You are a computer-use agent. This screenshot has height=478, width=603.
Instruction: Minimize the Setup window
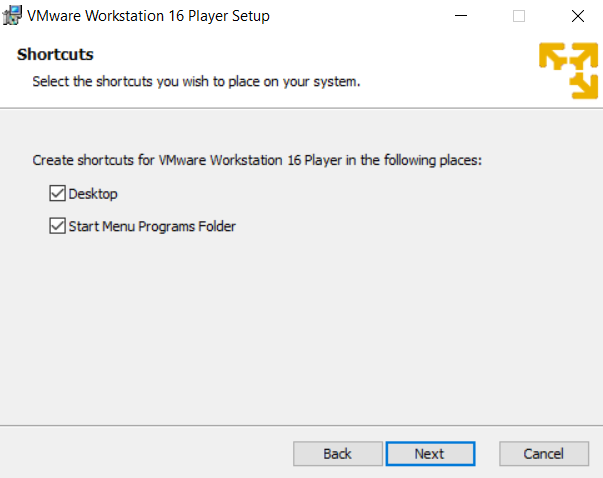(461, 16)
